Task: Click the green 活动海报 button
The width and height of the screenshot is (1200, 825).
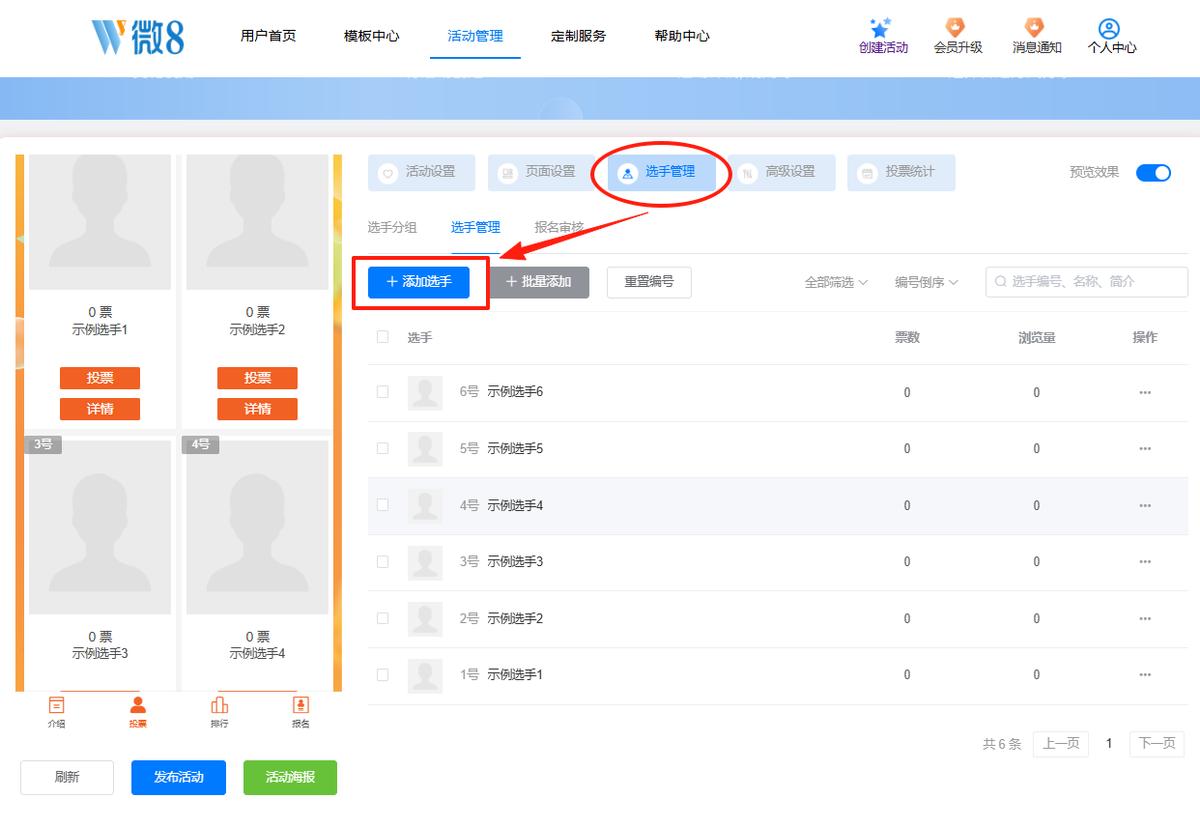Action: pyautogui.click(x=290, y=777)
